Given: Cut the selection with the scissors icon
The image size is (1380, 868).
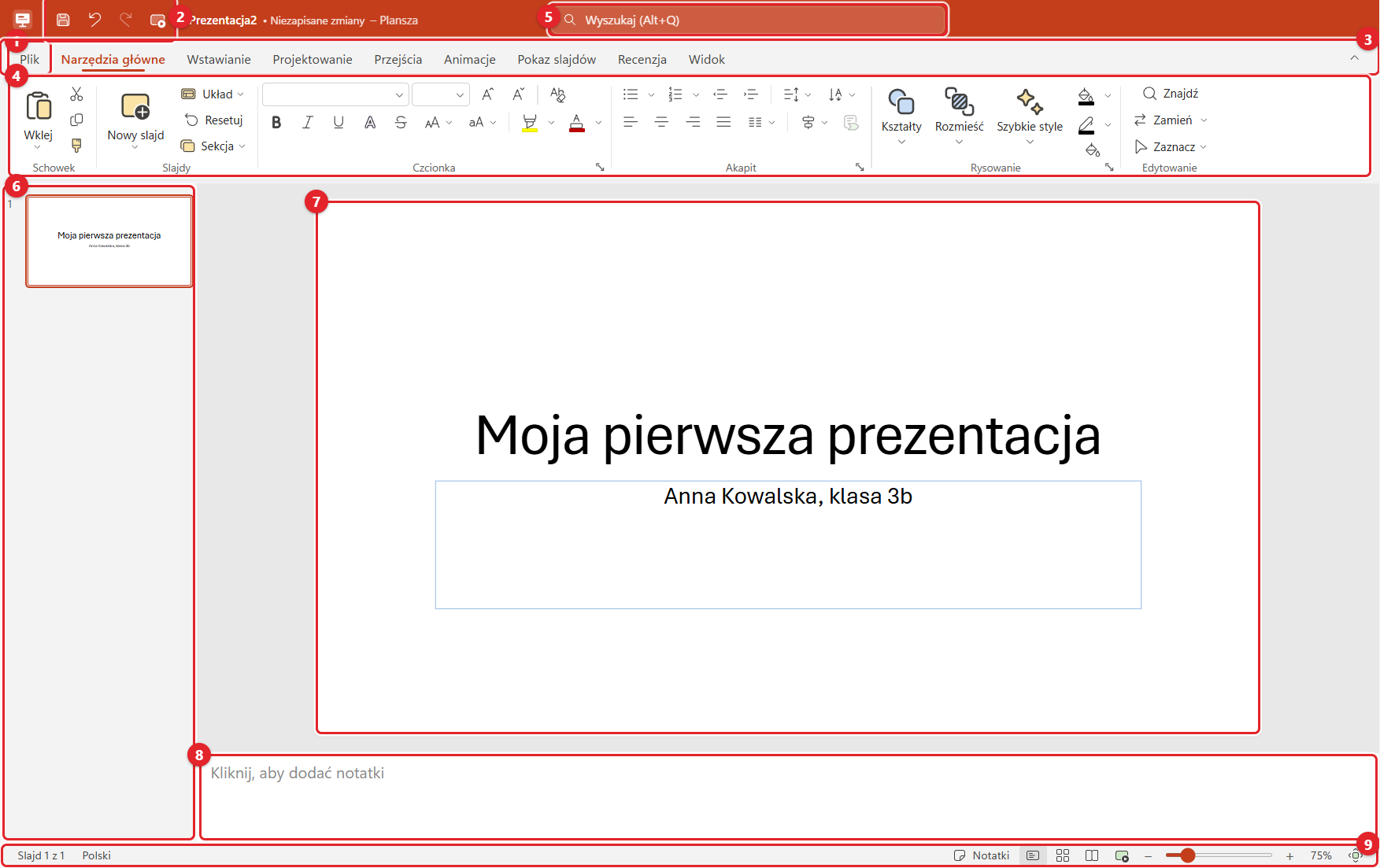Looking at the screenshot, I should (x=76, y=94).
